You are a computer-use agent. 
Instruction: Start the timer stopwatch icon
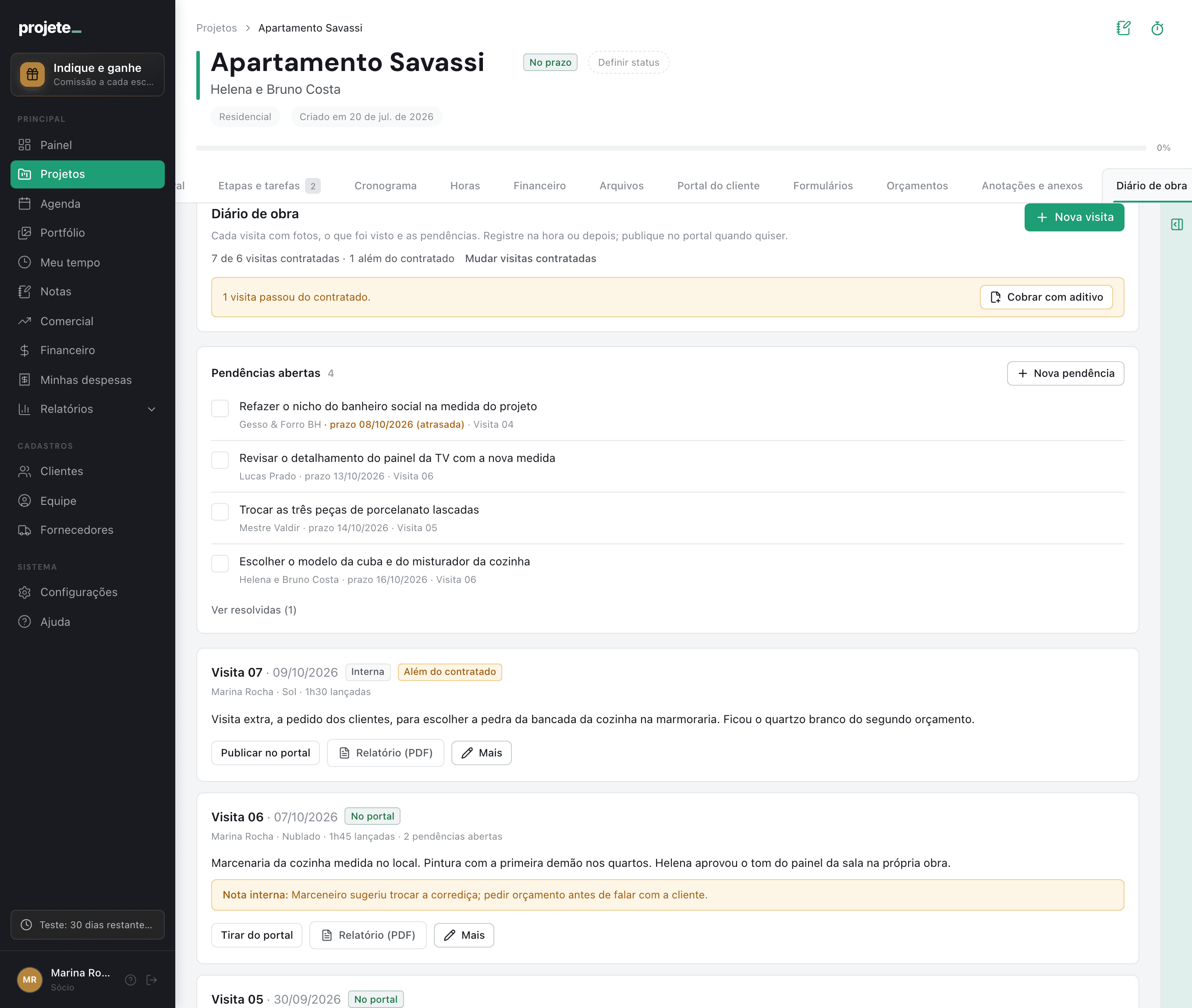tap(1157, 28)
